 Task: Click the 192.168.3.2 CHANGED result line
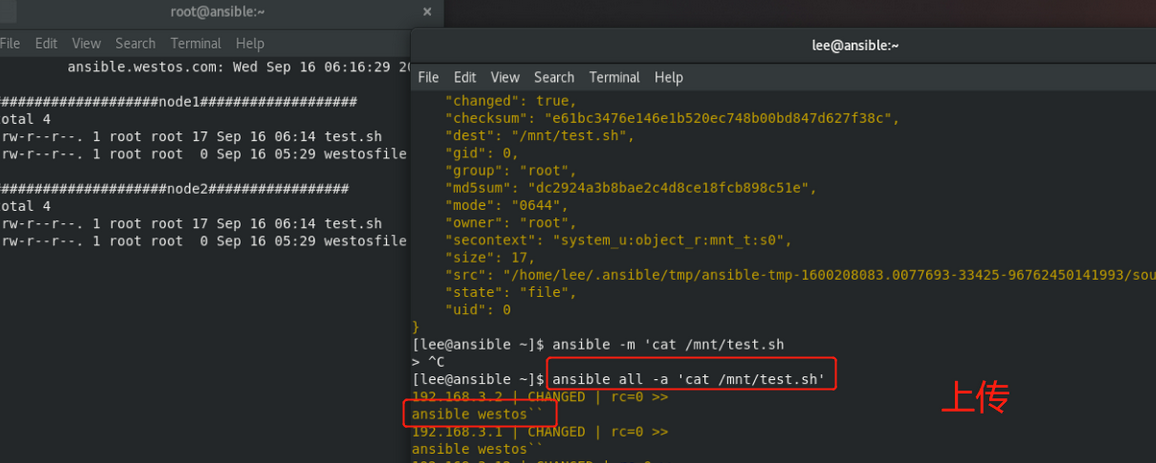point(540,397)
